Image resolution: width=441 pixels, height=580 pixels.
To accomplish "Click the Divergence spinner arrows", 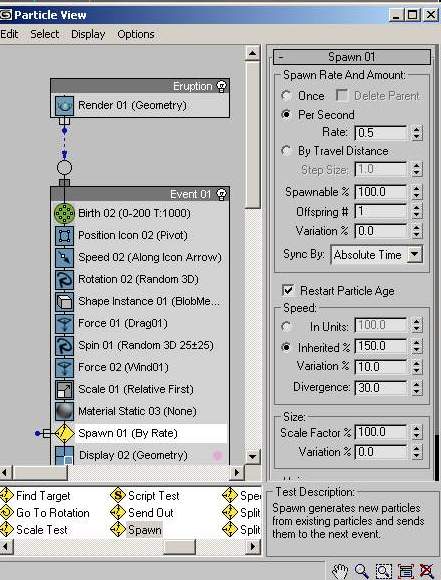I will (417, 388).
